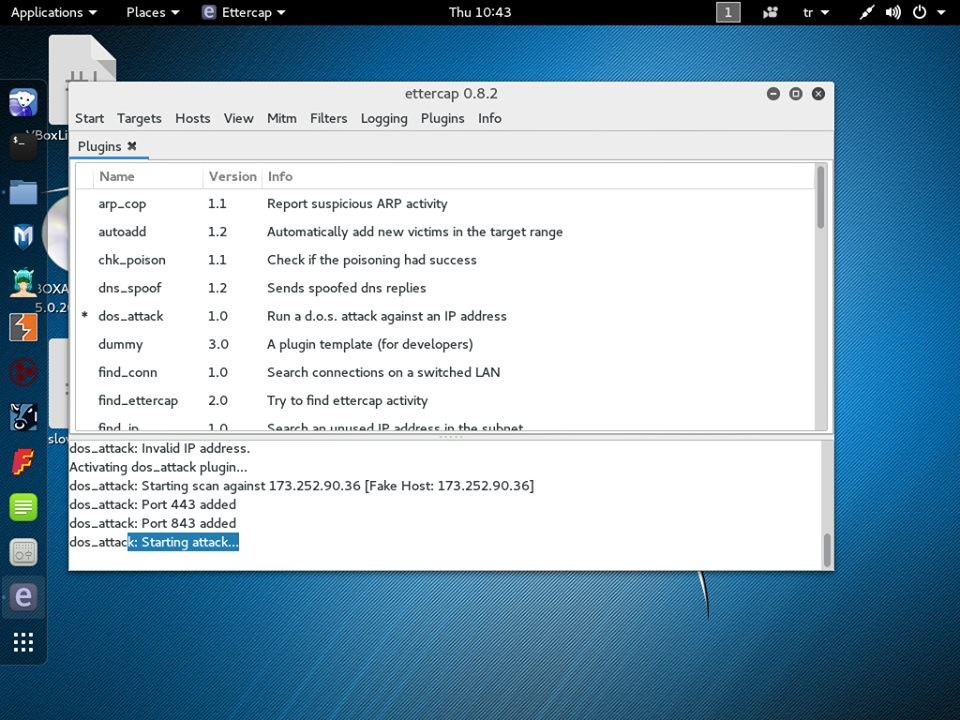Screen dimensions: 960x720
Task: Open the View menu
Action: [238, 118]
